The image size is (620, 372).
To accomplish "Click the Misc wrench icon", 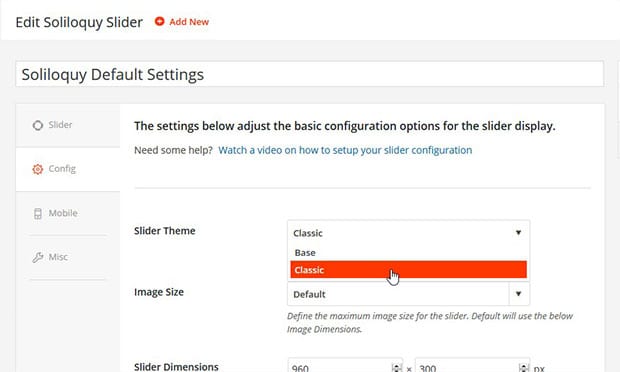I will tap(38, 257).
